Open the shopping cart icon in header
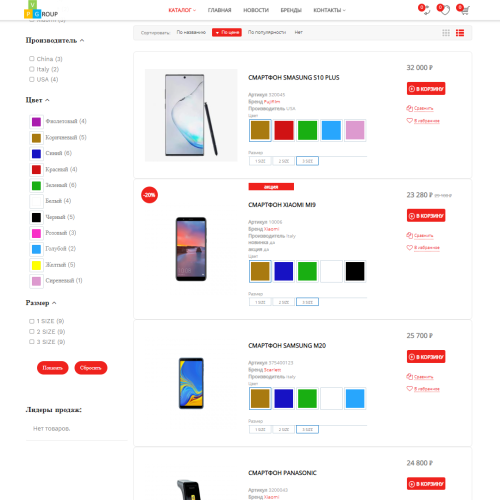500x500 pixels. coord(465,10)
